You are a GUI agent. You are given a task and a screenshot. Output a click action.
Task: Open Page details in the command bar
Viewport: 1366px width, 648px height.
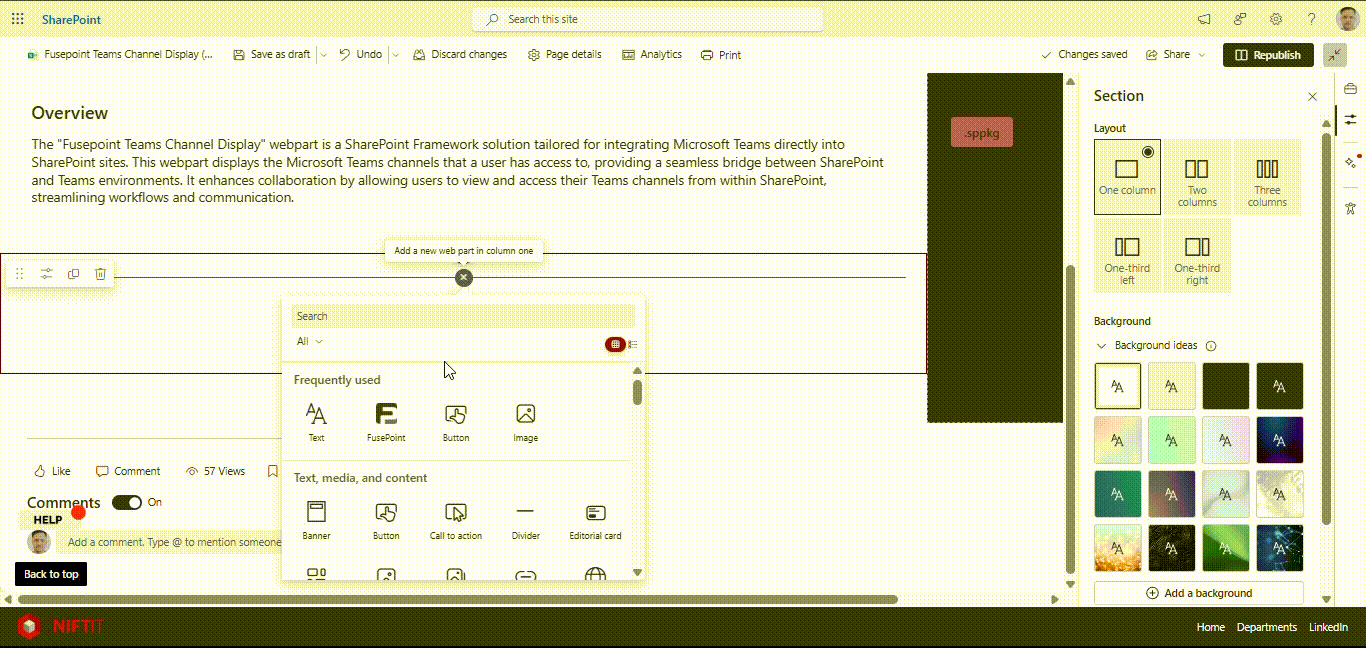click(564, 55)
